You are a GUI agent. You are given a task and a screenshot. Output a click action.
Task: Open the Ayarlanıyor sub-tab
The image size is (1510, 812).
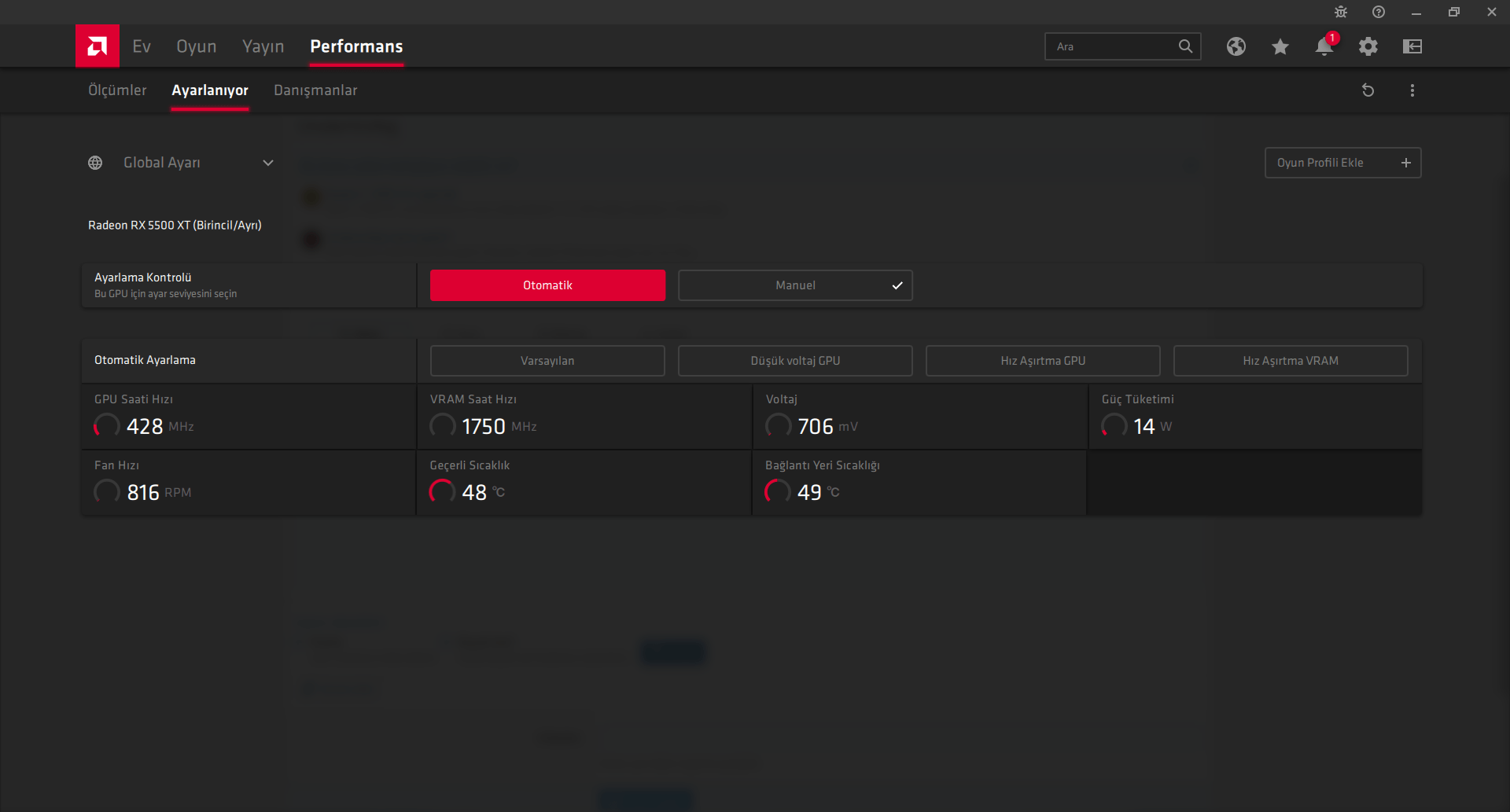click(210, 90)
